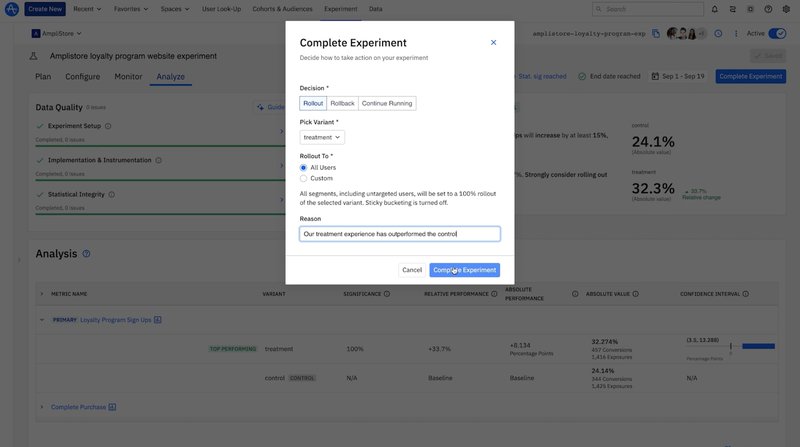
Task: Choose the Rollback decision option
Action: [342, 103]
